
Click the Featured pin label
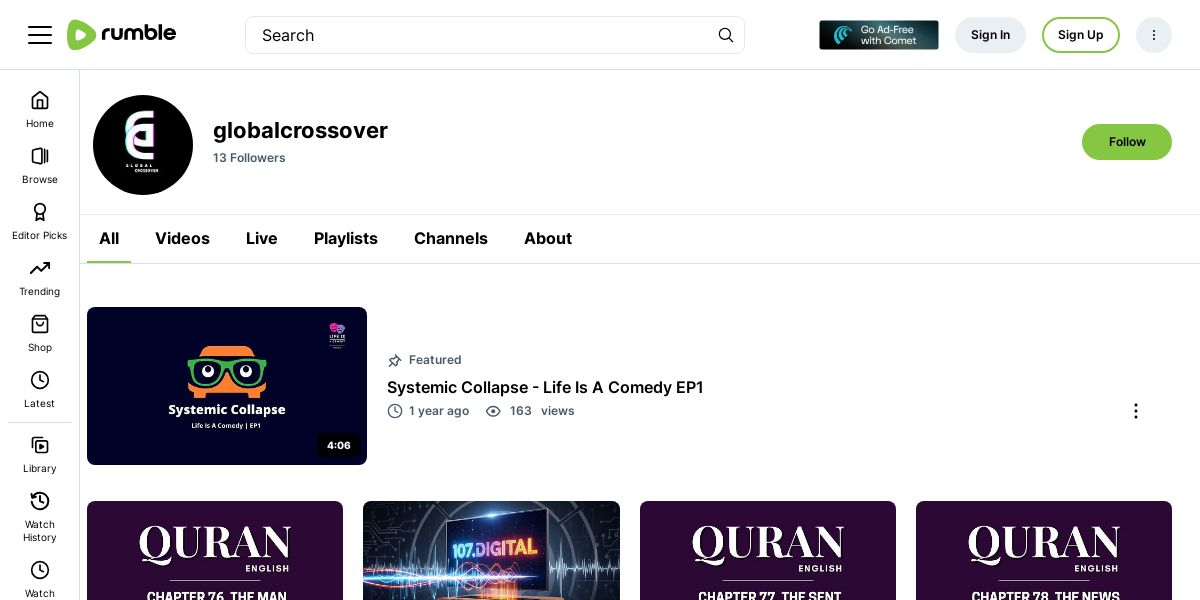(424, 360)
